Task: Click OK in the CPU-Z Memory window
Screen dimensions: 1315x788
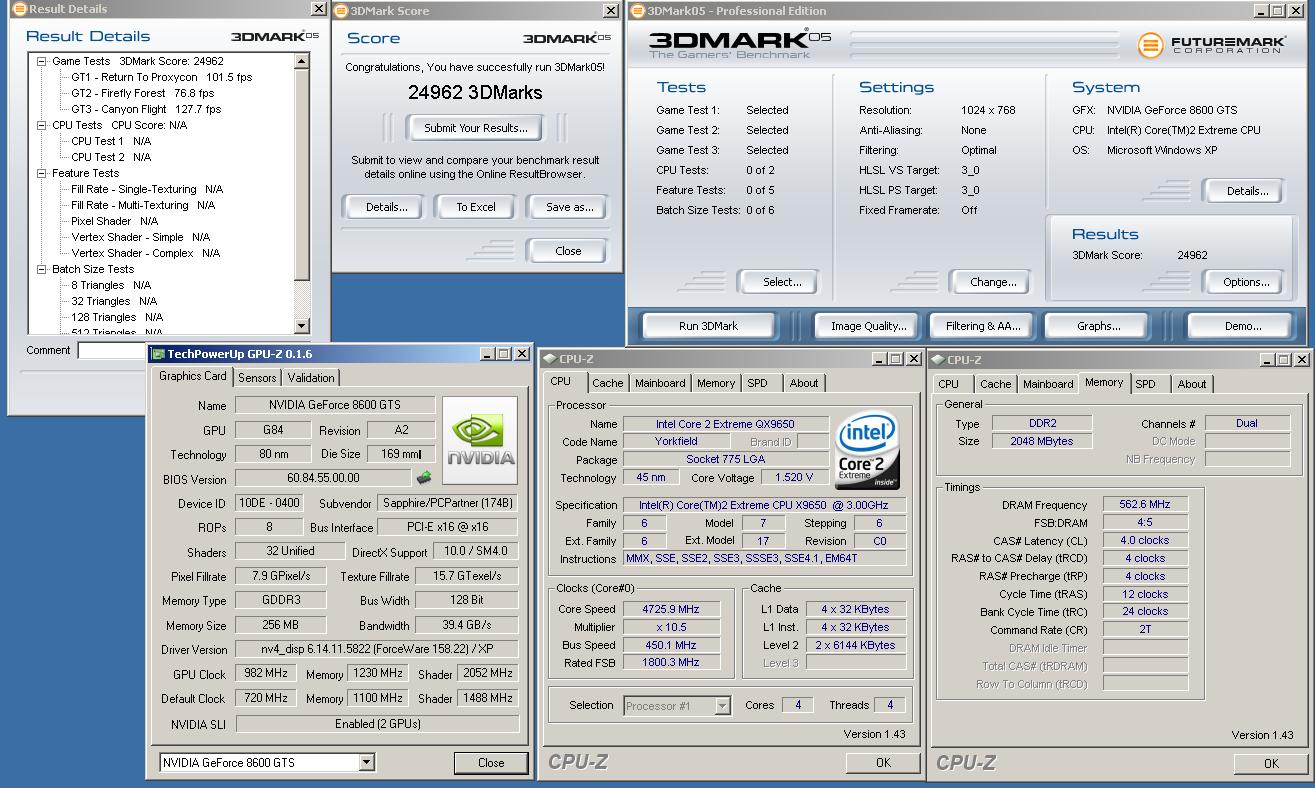Action: coord(1271,763)
